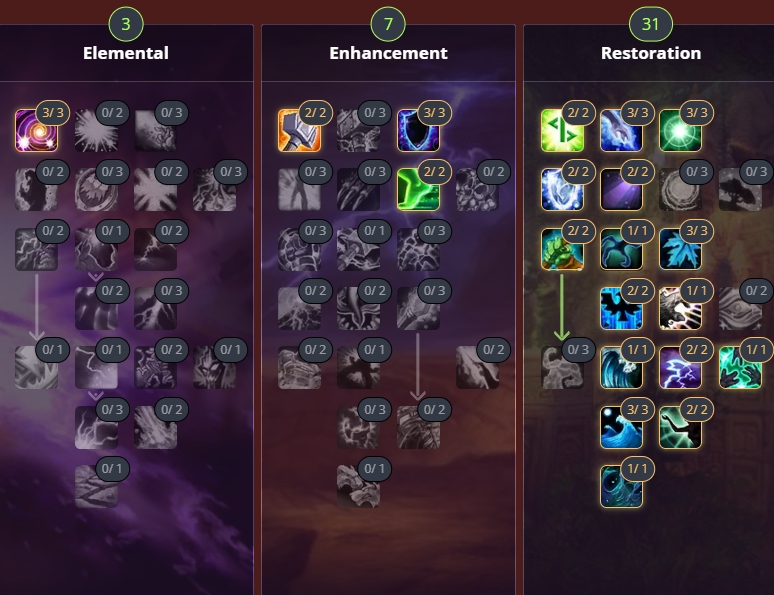Image resolution: width=774 pixels, height=595 pixels.
Task: Click the 31 points counter above Restoration
Action: tap(651, 24)
